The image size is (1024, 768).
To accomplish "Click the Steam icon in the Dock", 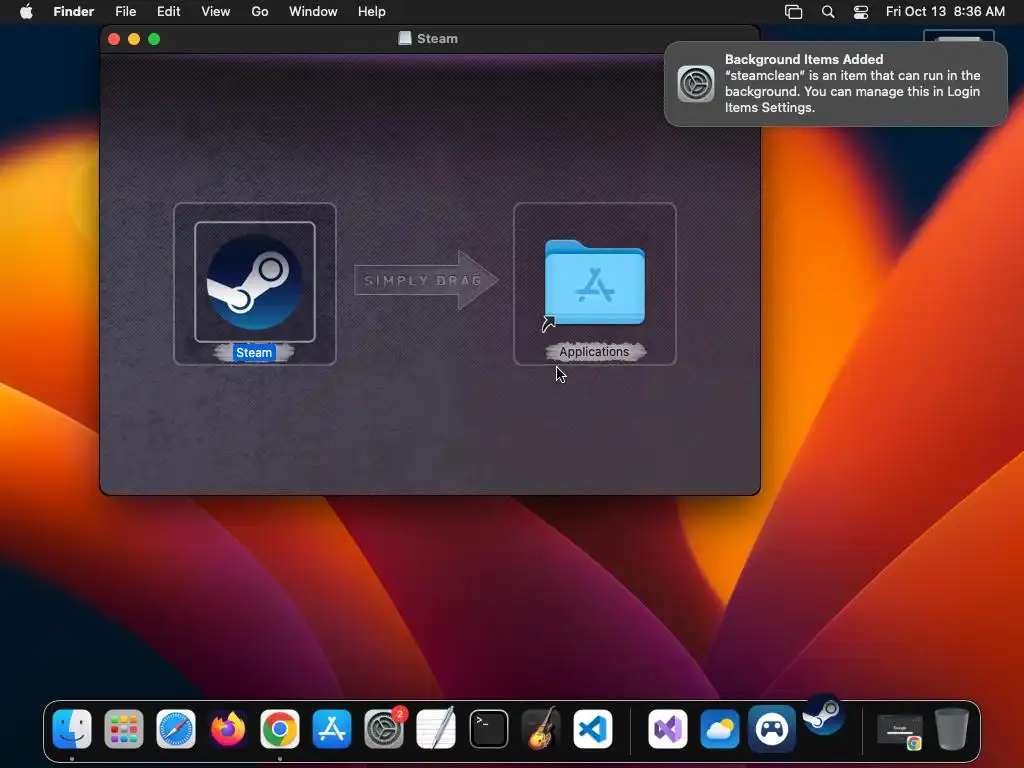I will [x=823, y=714].
